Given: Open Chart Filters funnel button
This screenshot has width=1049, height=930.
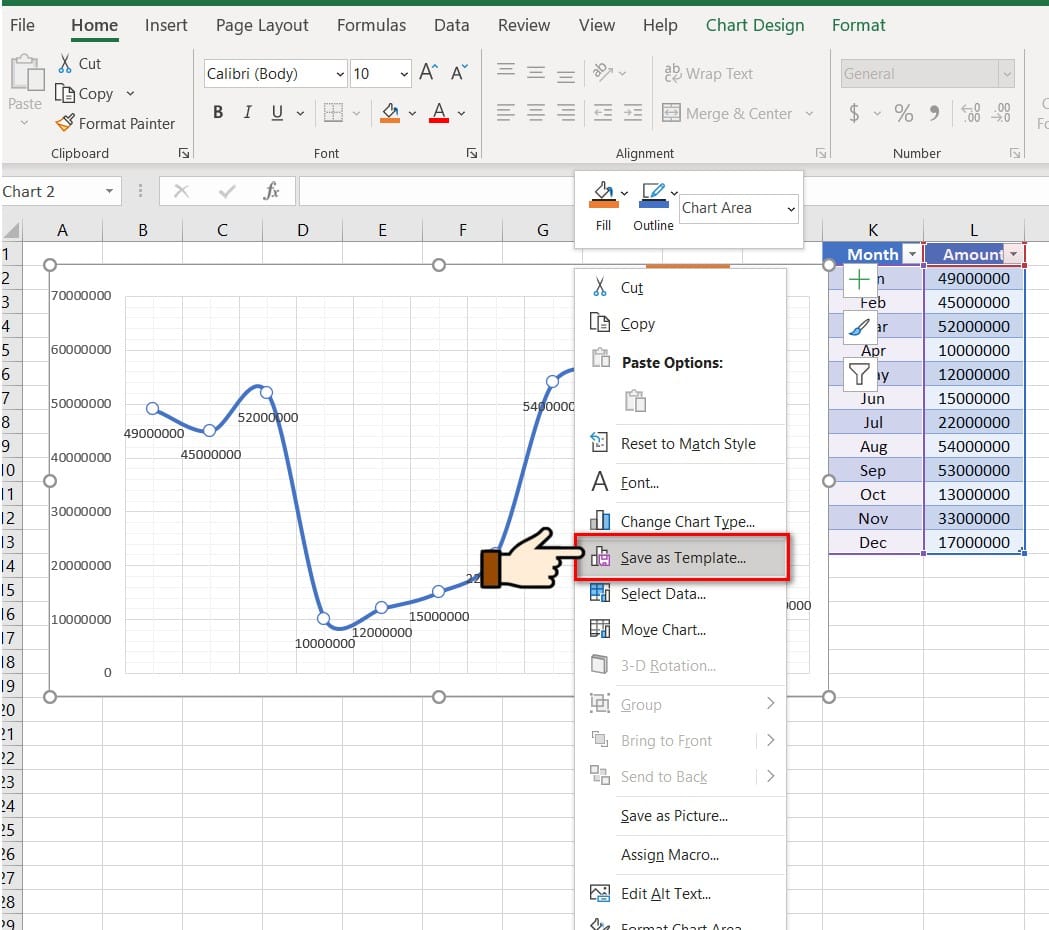Looking at the screenshot, I should 859,374.
